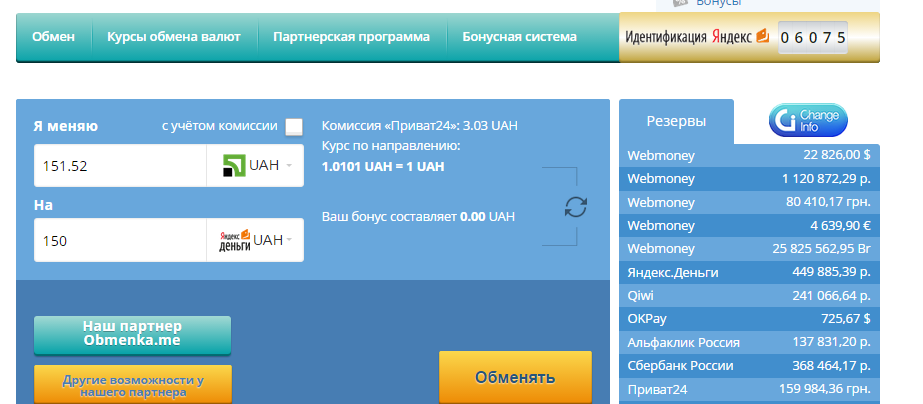Open the Обмен menu item

[x=54, y=37]
